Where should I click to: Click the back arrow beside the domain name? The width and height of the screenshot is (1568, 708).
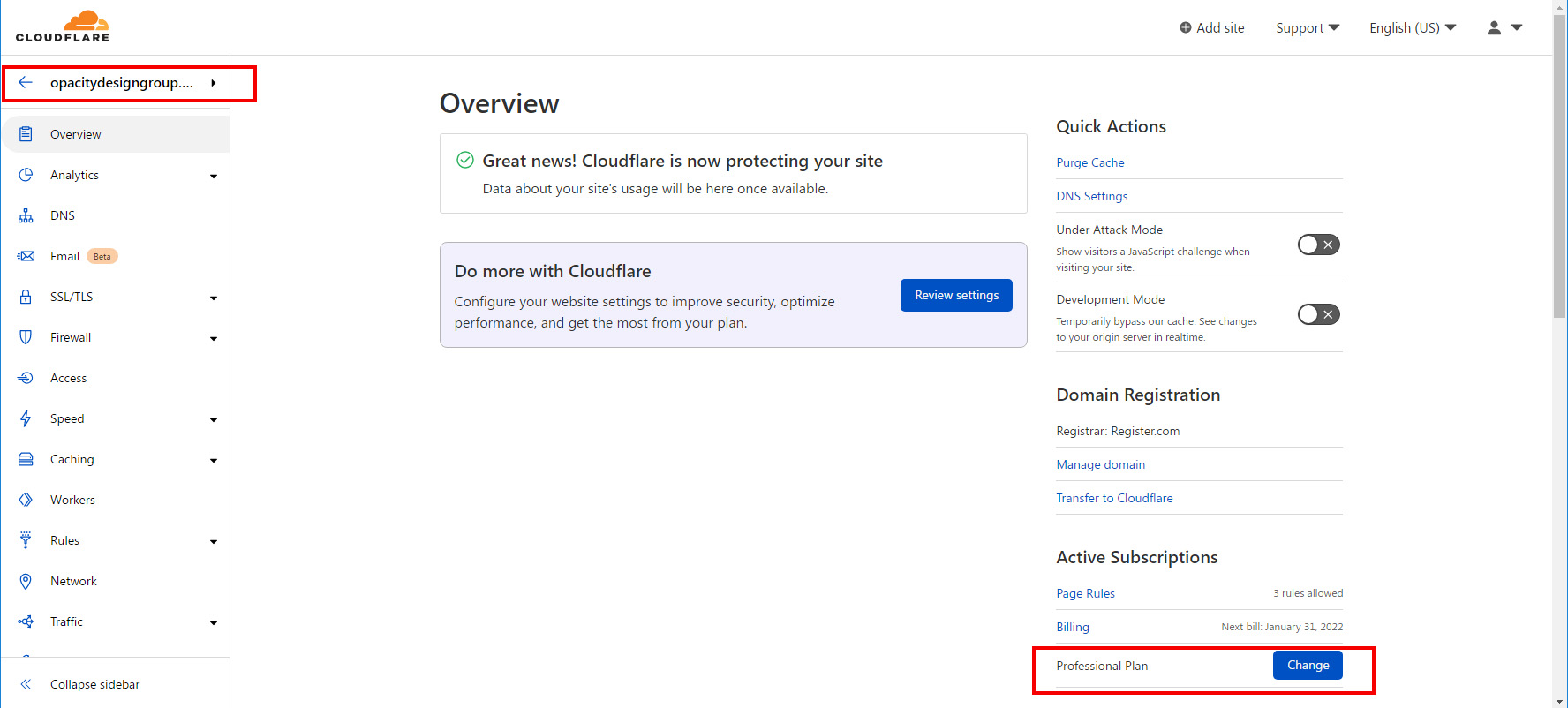[x=26, y=83]
